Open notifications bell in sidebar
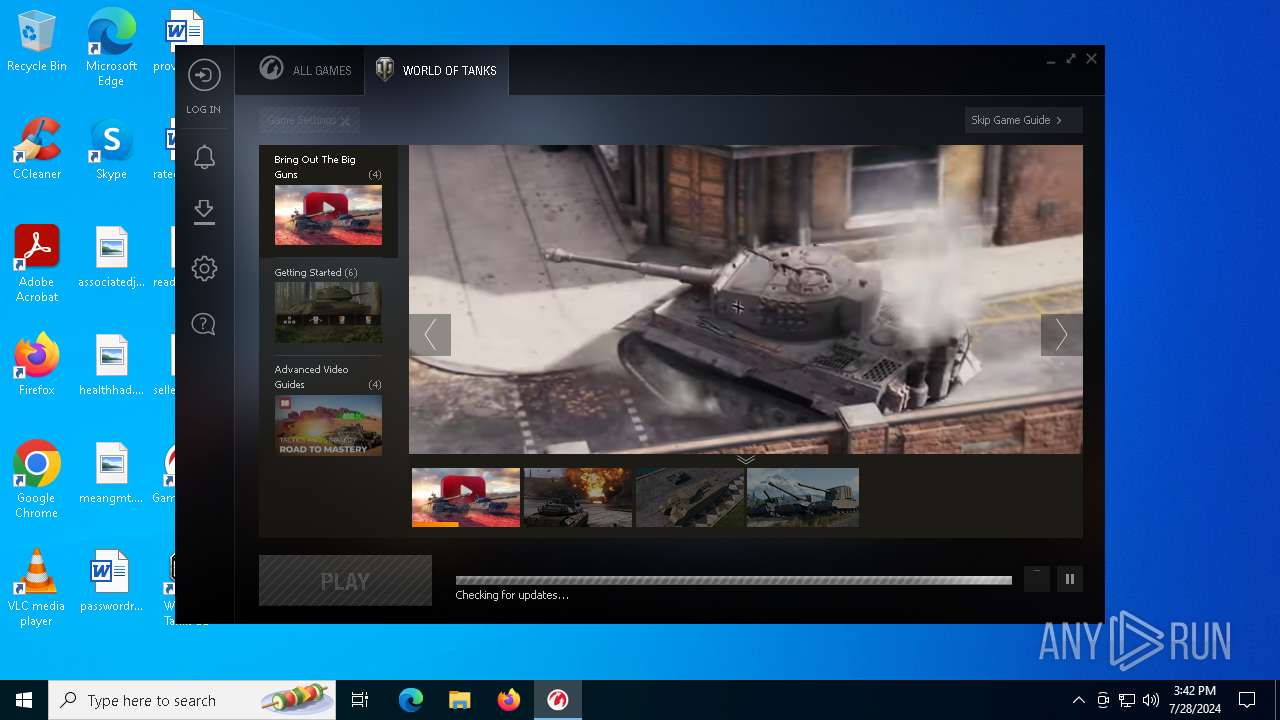This screenshot has width=1280, height=720. coord(204,157)
